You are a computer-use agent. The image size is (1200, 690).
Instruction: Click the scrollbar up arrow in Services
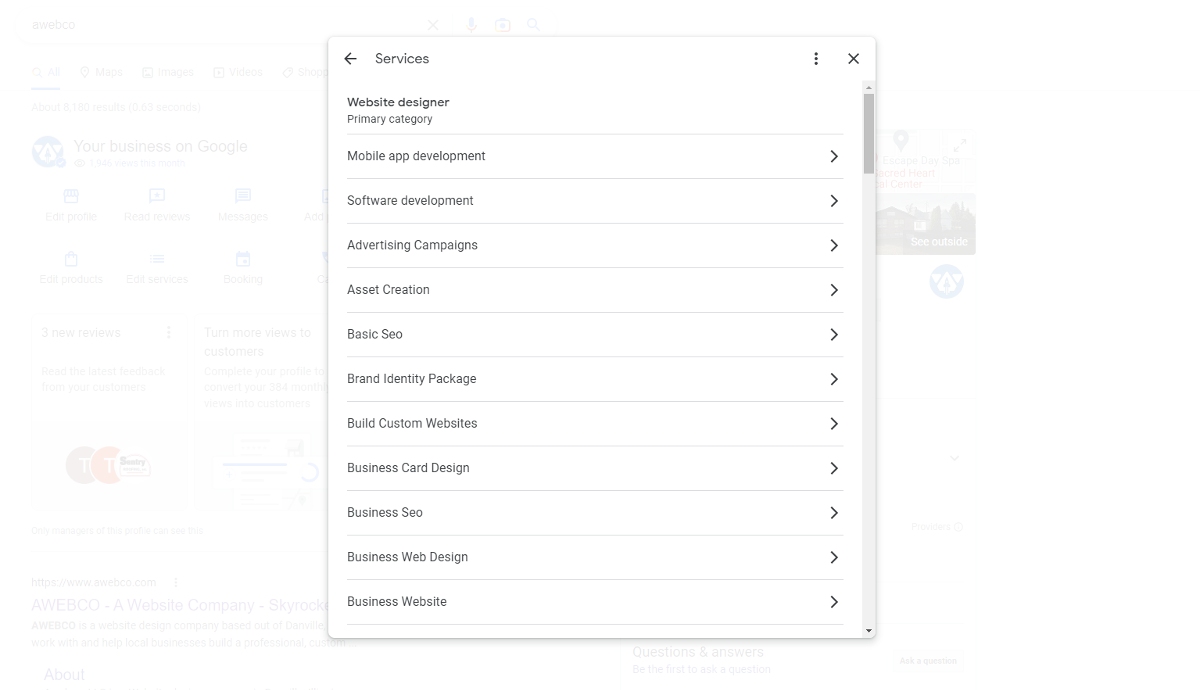point(869,88)
